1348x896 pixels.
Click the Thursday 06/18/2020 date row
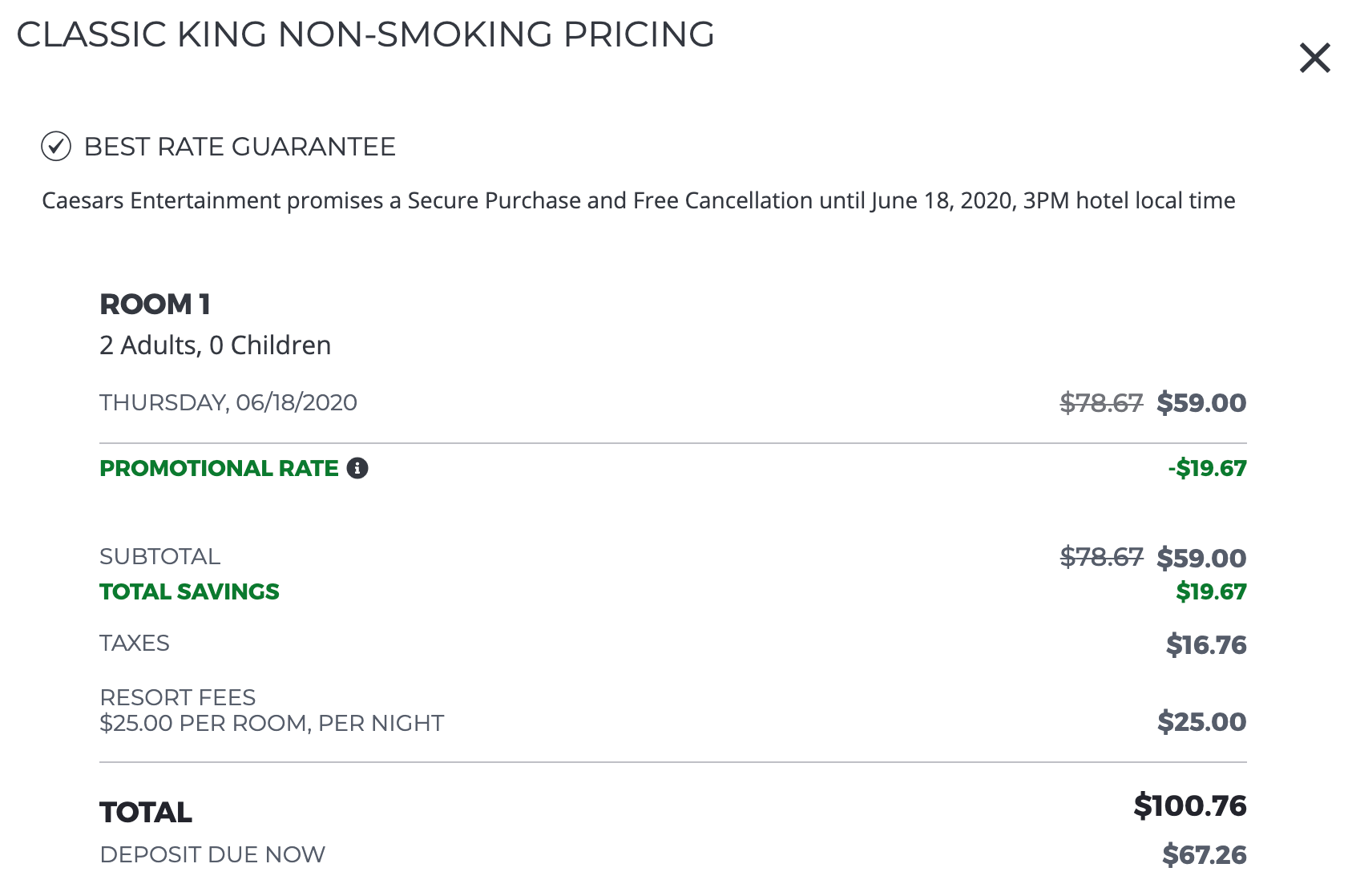click(x=228, y=402)
